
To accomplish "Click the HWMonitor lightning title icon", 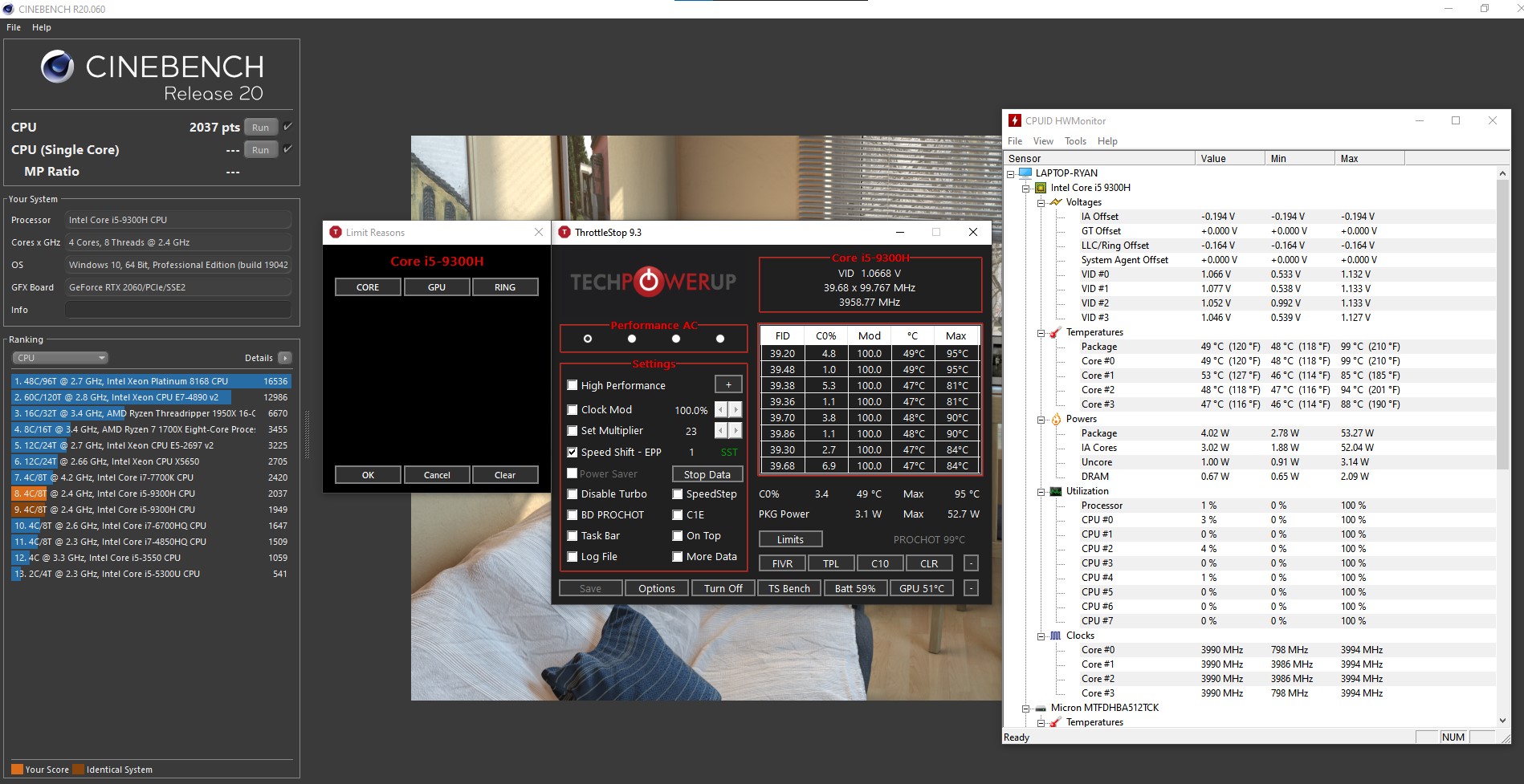I will 1015,120.
